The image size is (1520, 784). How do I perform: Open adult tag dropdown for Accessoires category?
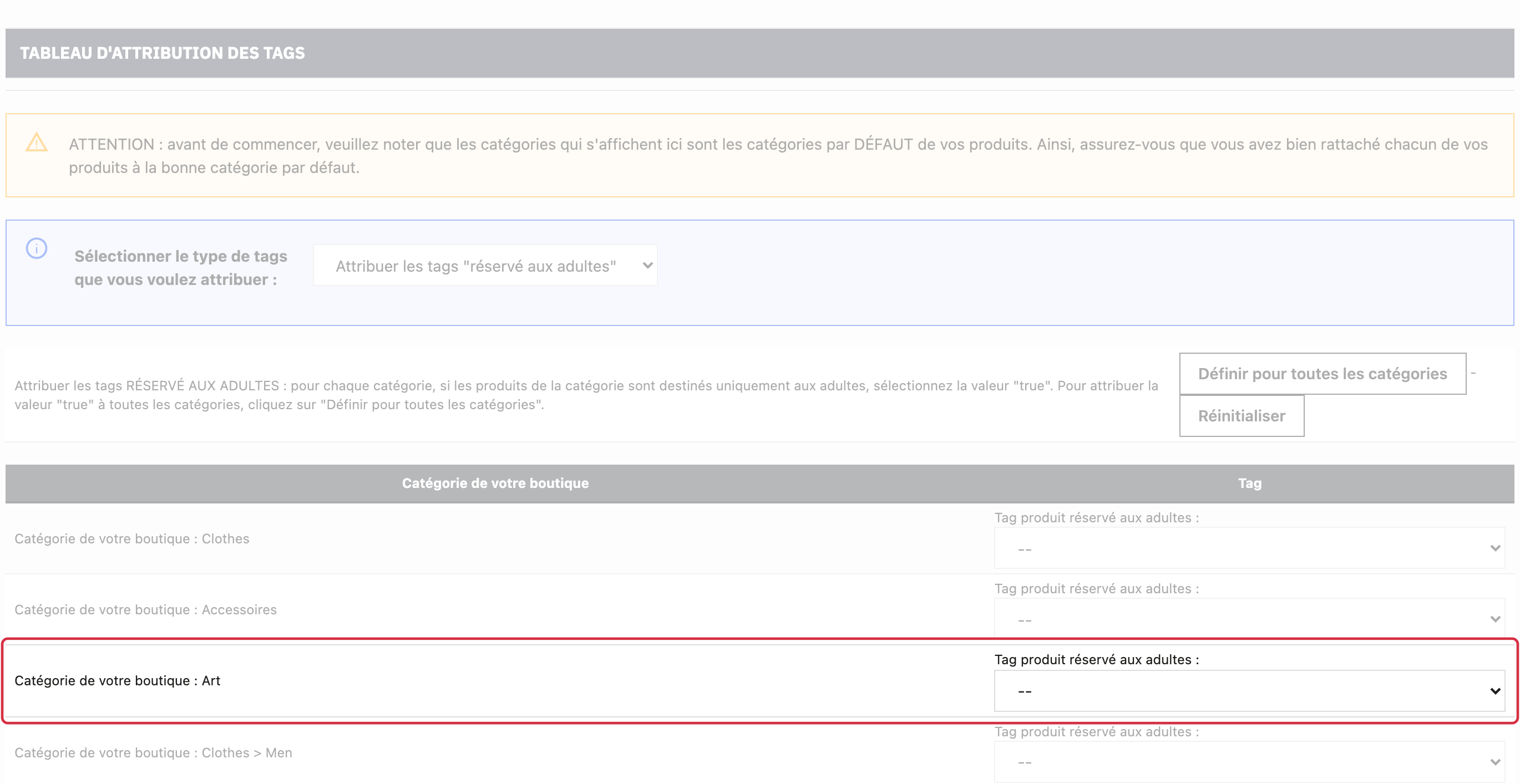point(1249,619)
